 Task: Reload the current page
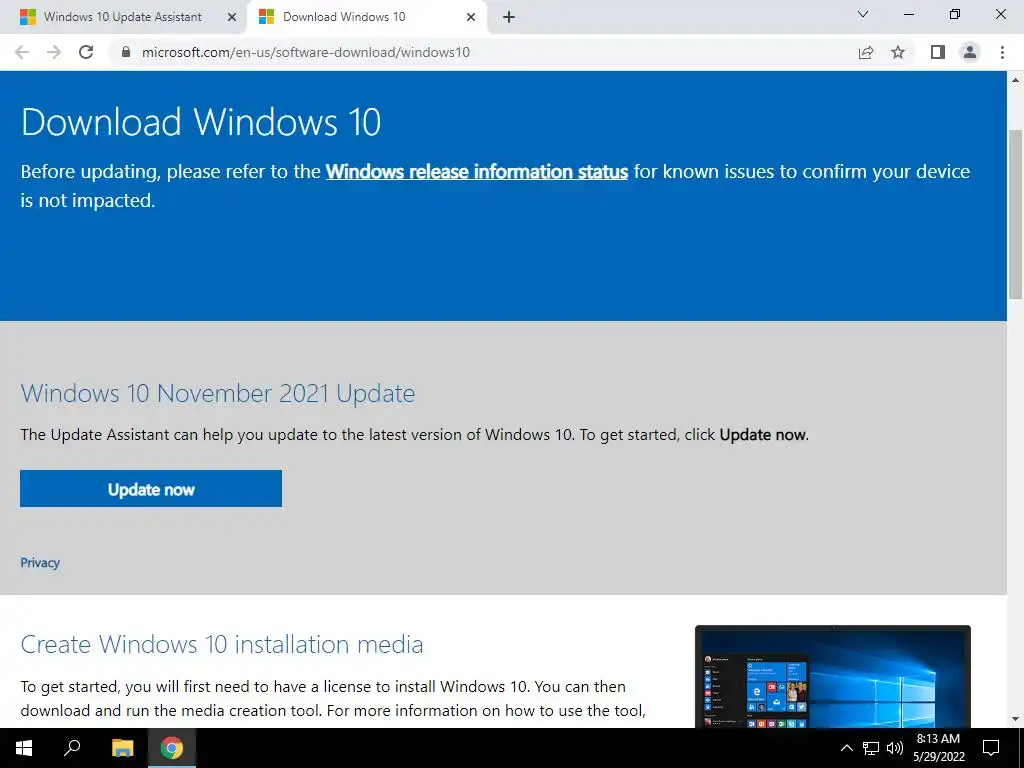tap(86, 52)
